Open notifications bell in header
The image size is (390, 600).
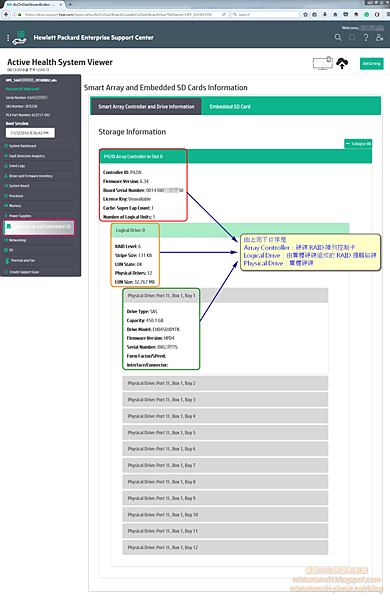point(352,38)
